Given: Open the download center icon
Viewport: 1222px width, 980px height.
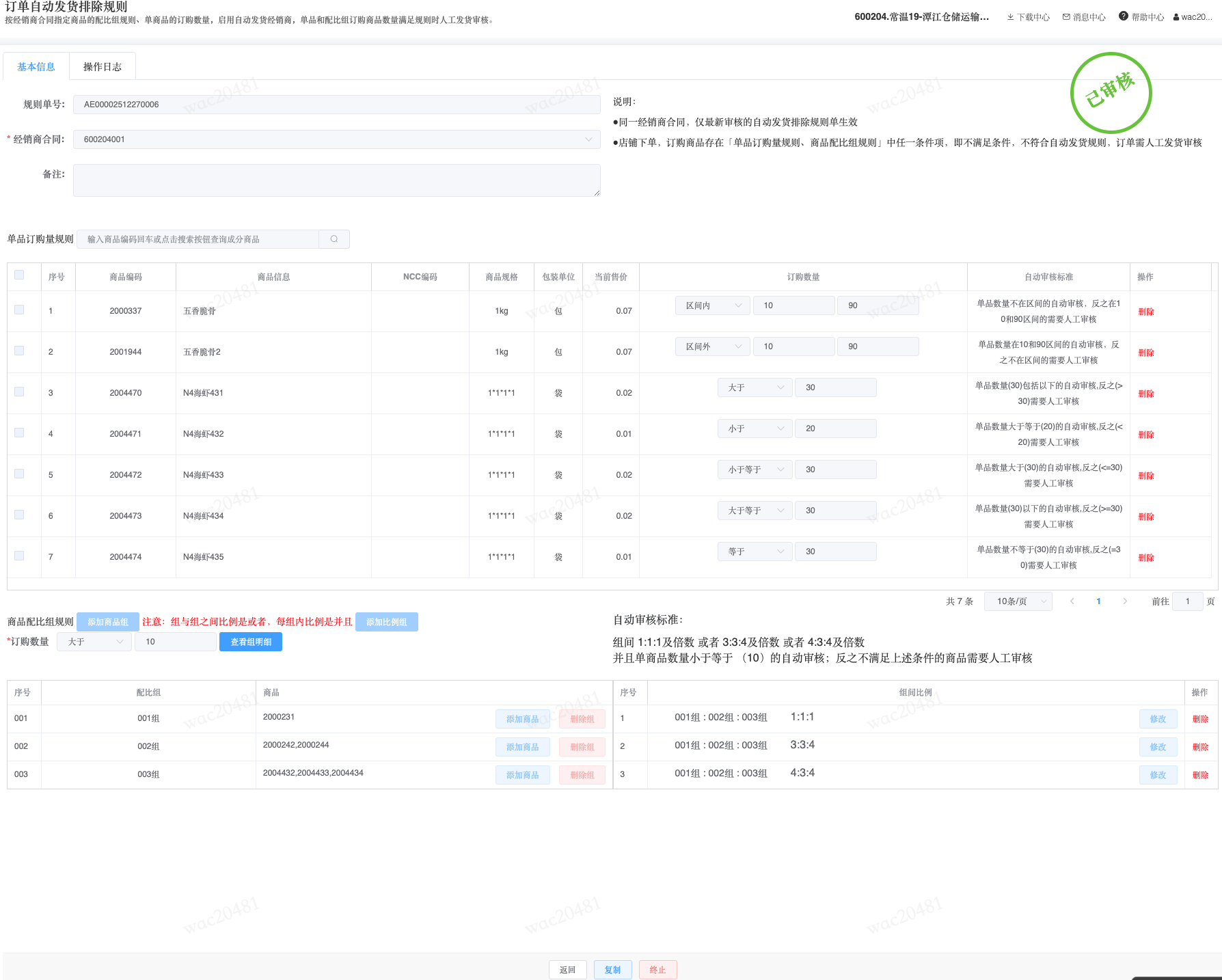Looking at the screenshot, I should [x=1010, y=17].
